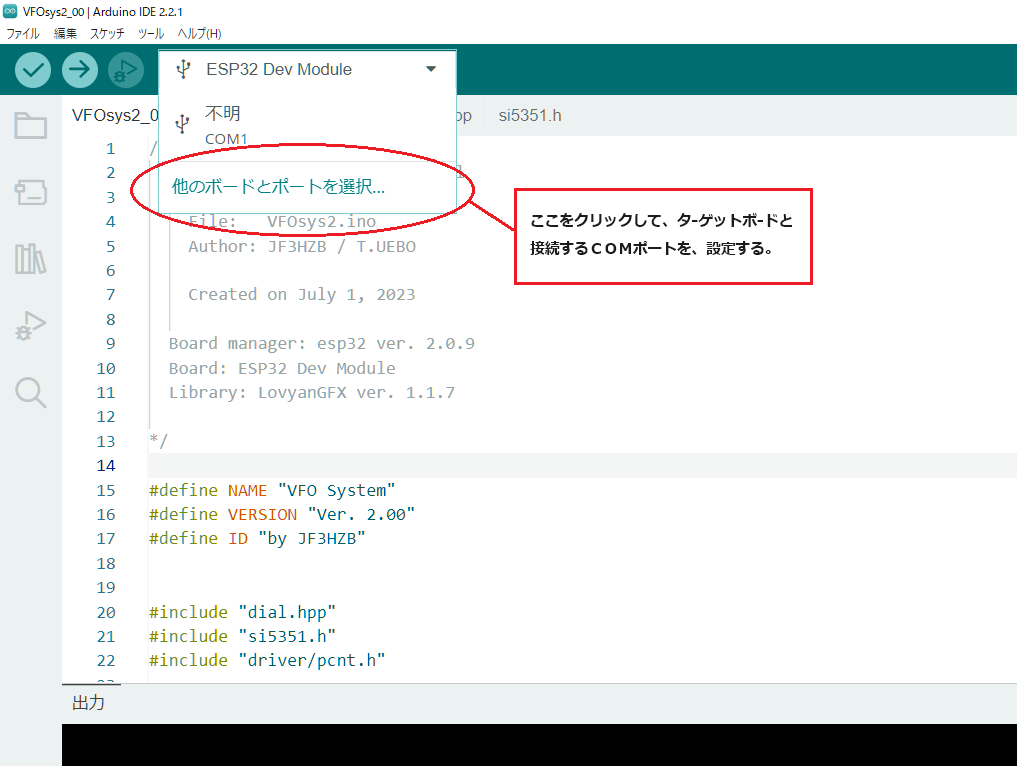This screenshot has width=1017, height=766.
Task: Click the Verify checkmark button
Action: (x=33, y=69)
